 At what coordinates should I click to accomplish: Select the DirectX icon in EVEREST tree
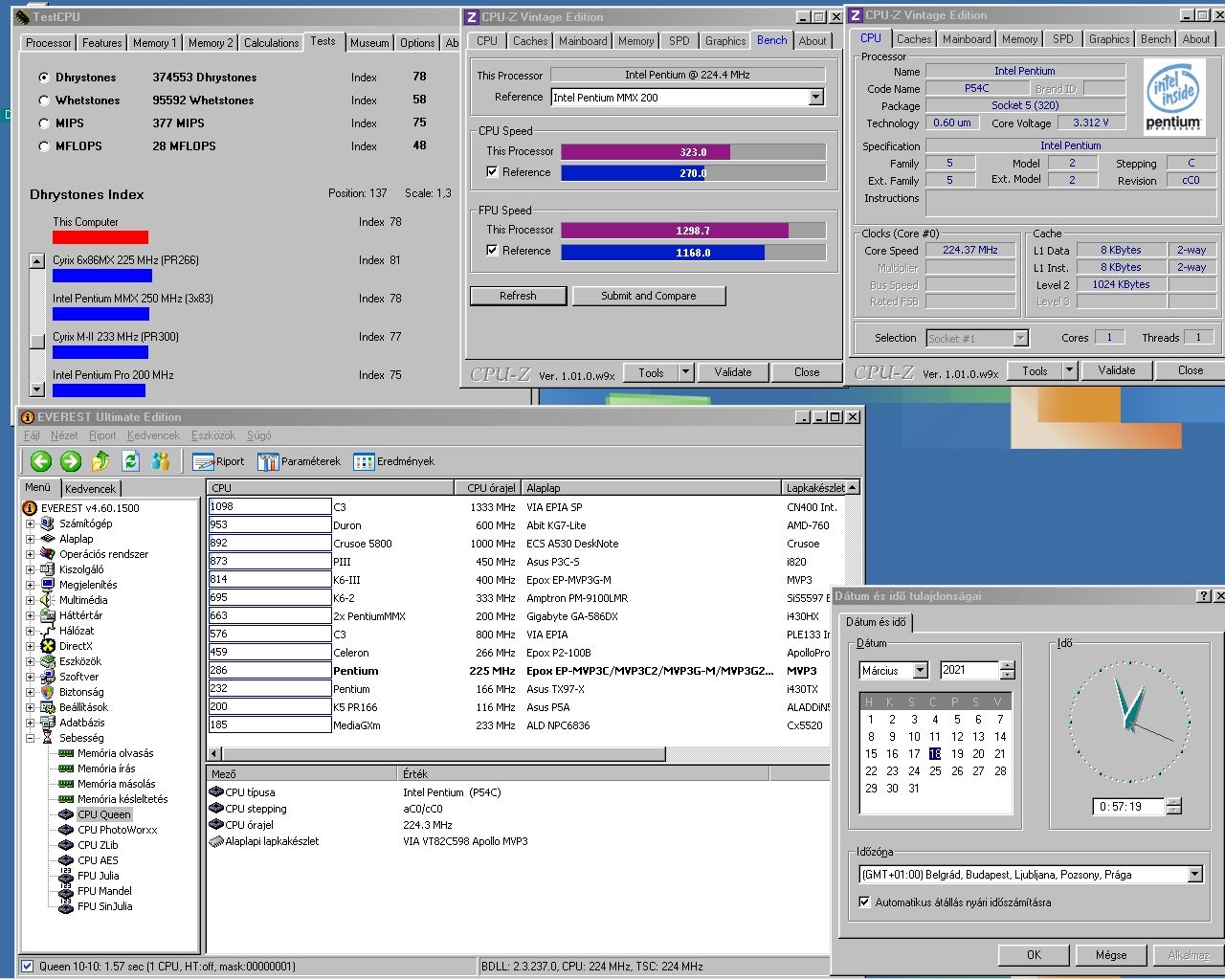(48, 646)
